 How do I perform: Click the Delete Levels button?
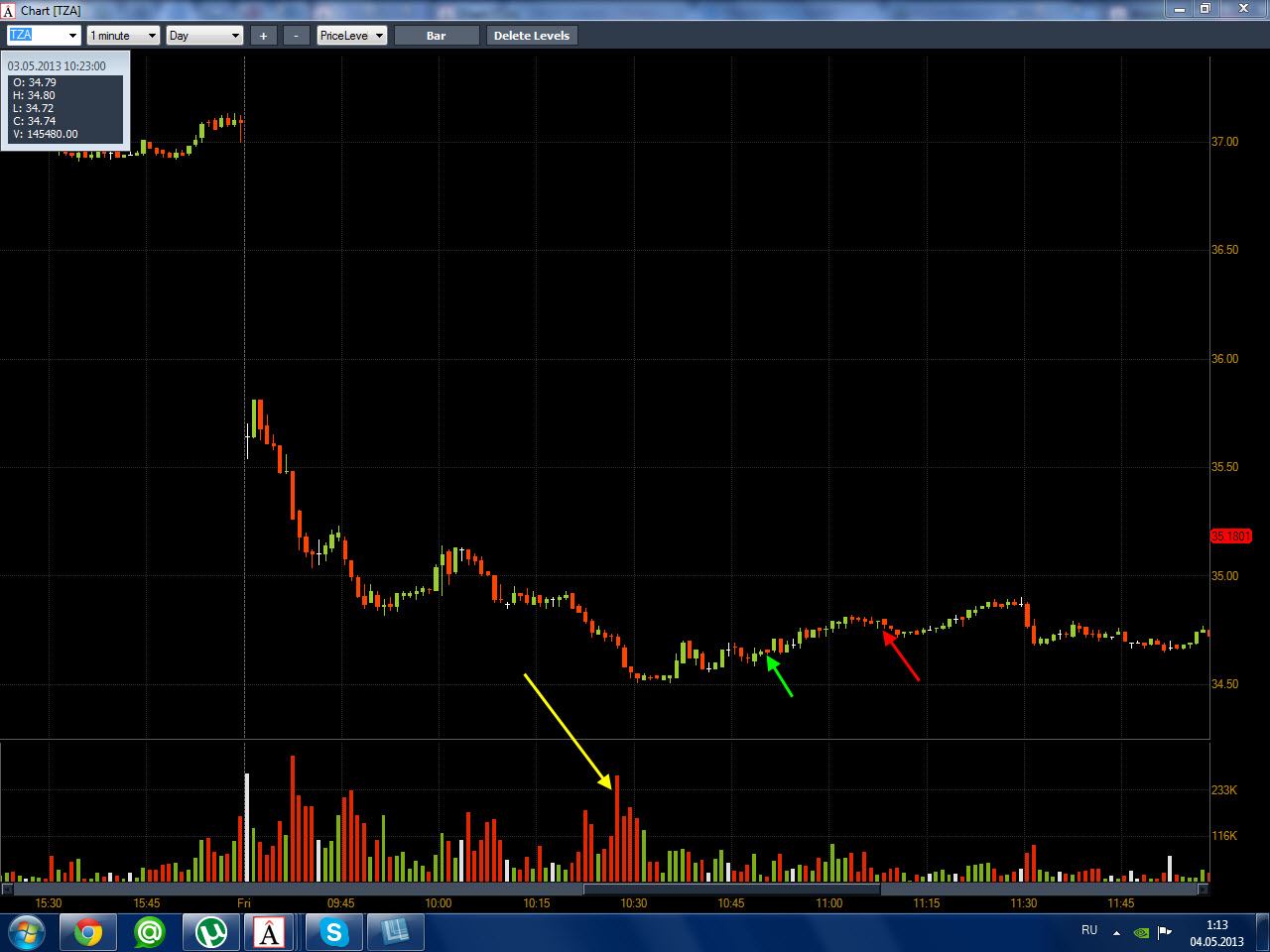(532, 36)
